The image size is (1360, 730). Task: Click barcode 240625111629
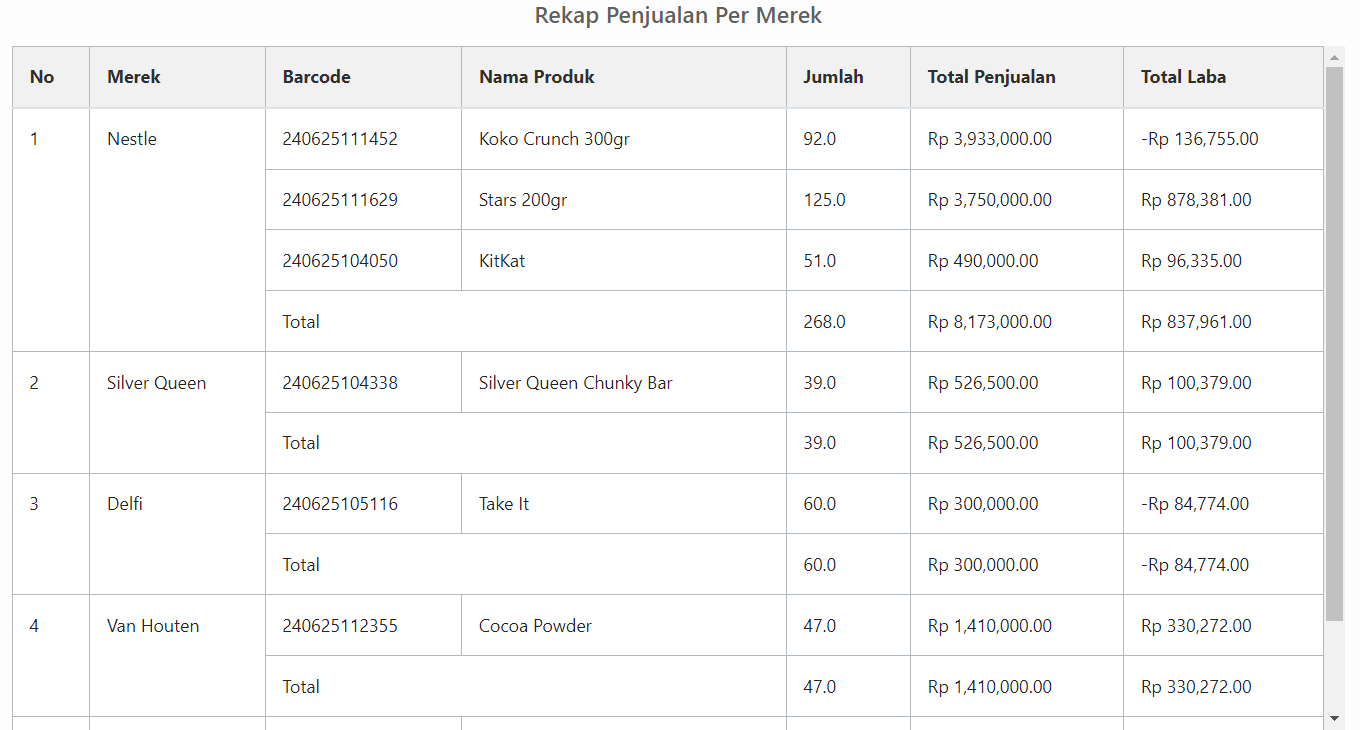pyautogui.click(x=340, y=200)
